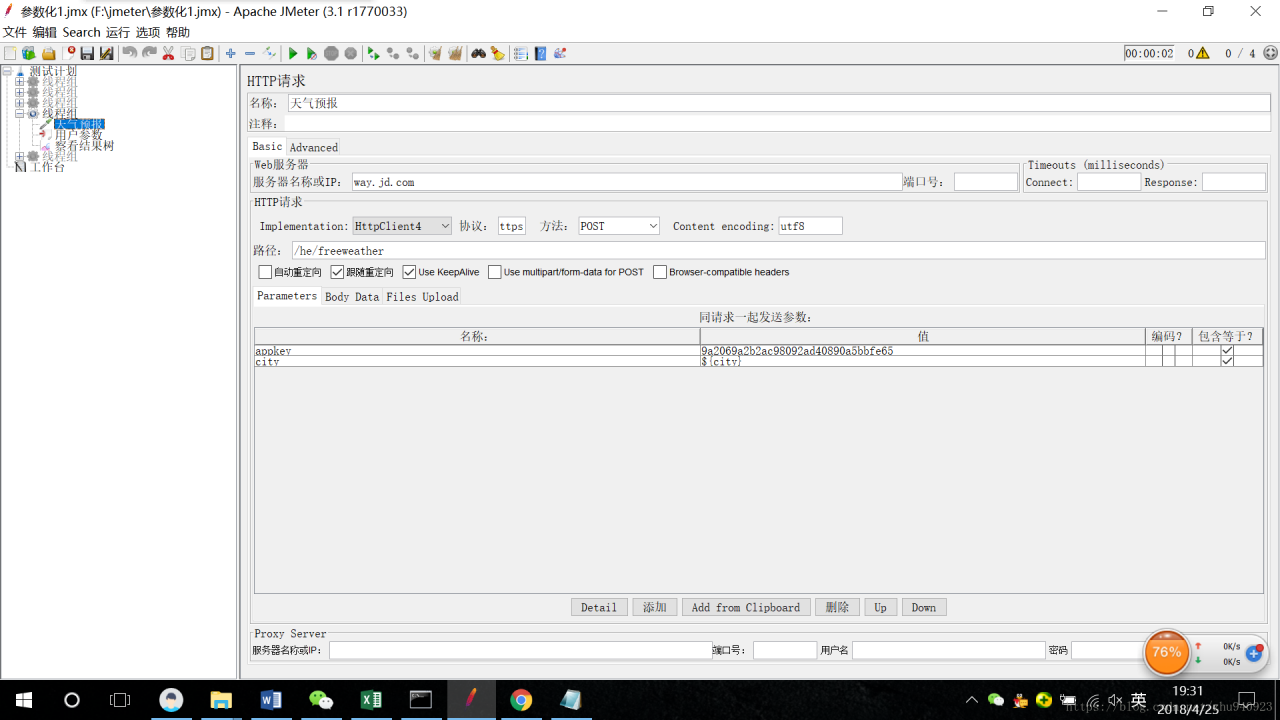This screenshot has height=720, width=1280.
Task: Open the 方法 POST method dropdown
Action: (x=619, y=226)
